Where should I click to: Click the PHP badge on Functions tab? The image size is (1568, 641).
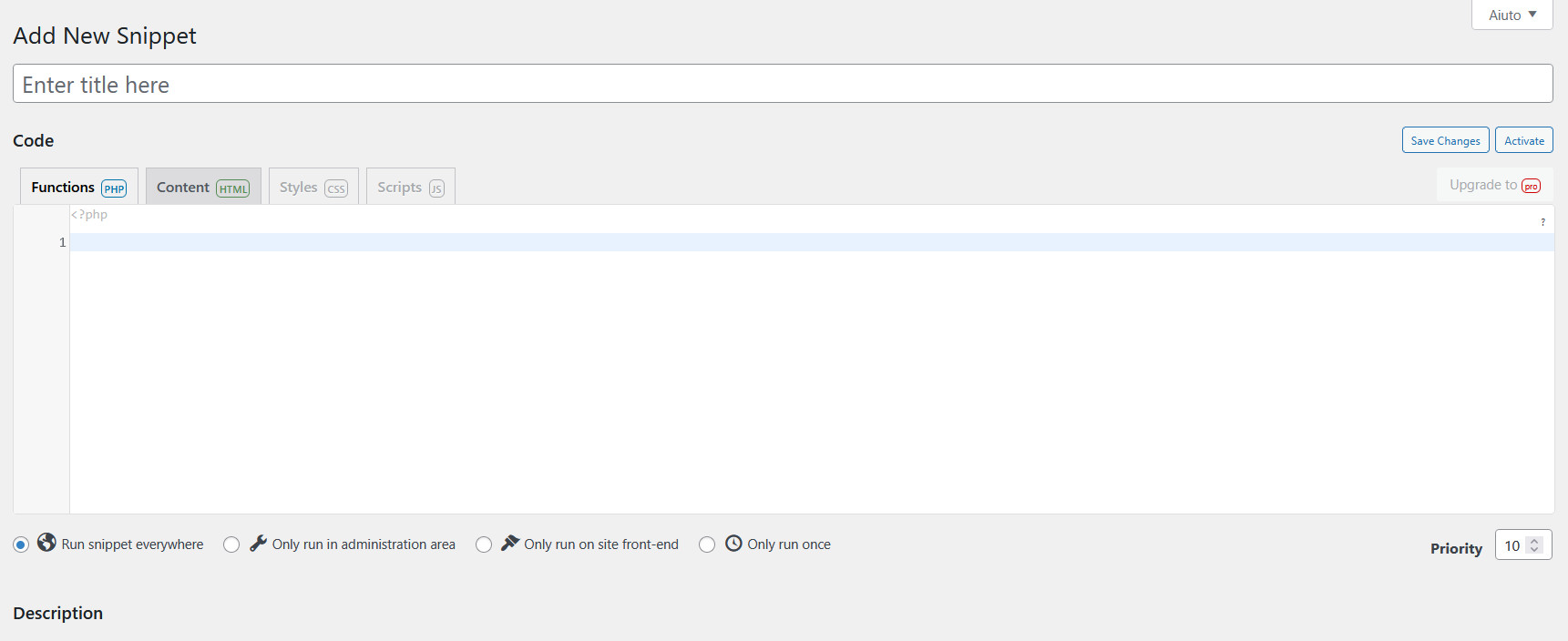coord(114,188)
